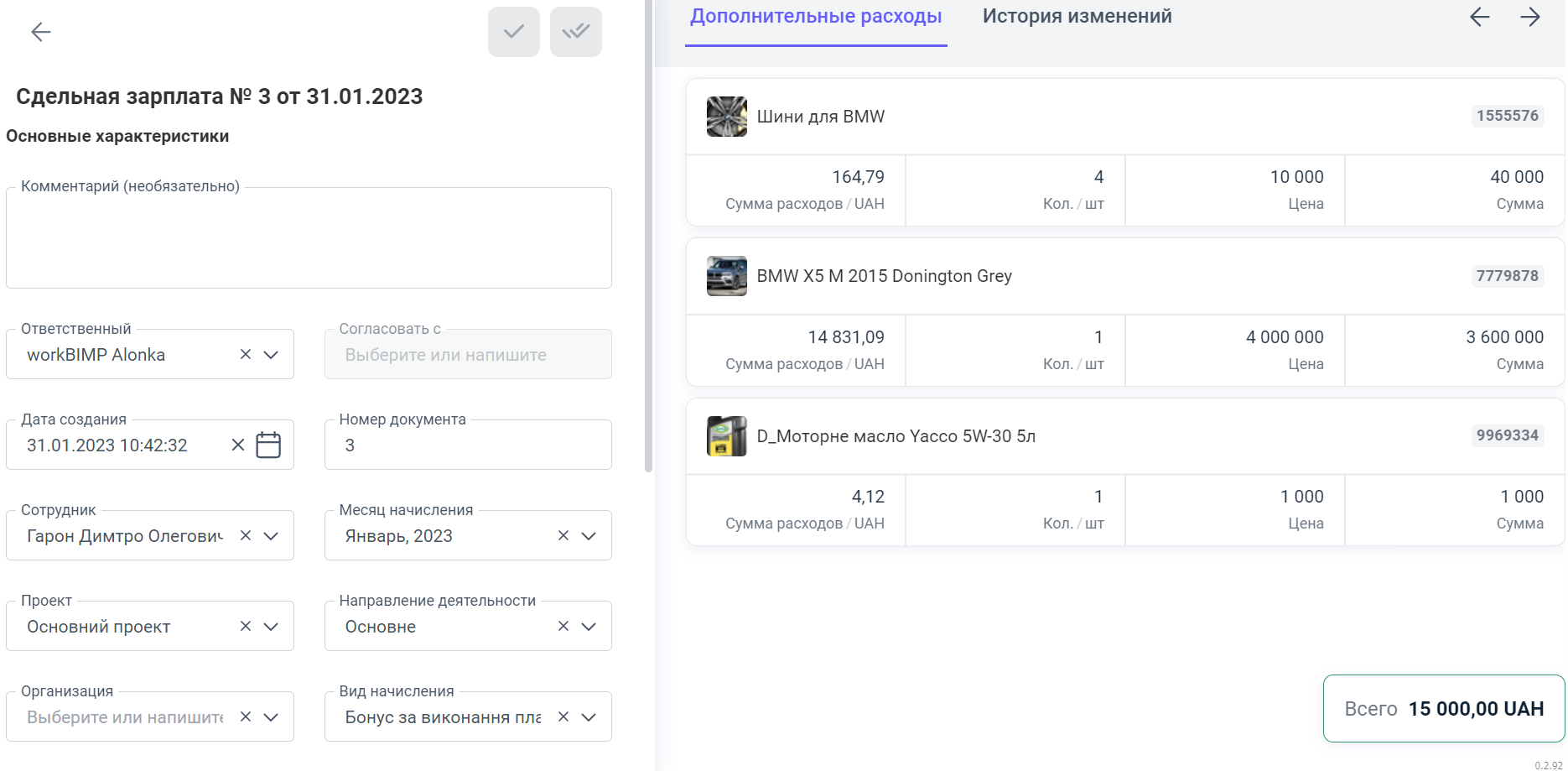
Task: Open BMW X5 M 2015 Donington Grey item
Action: (884, 276)
